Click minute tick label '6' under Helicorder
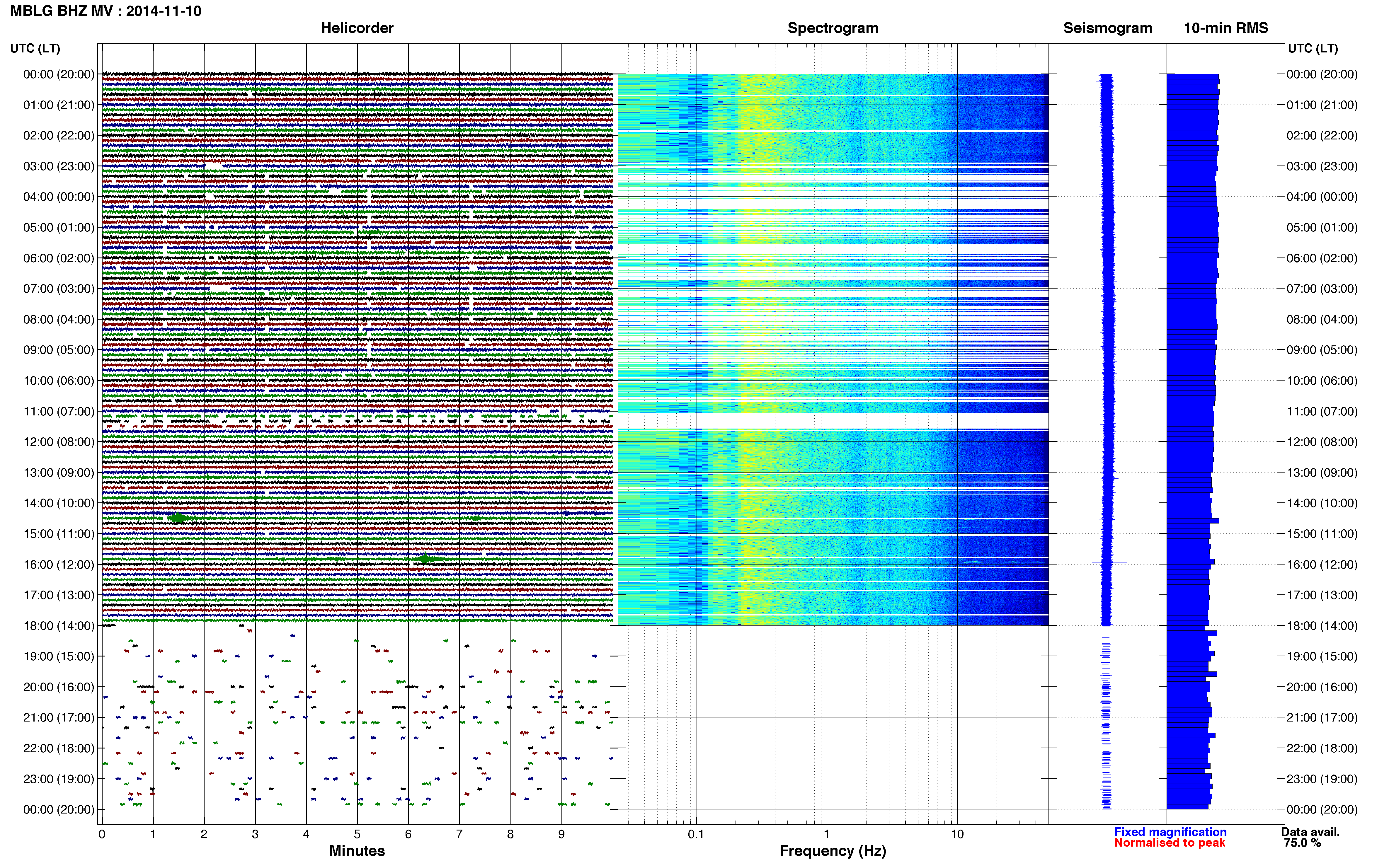 (x=408, y=834)
